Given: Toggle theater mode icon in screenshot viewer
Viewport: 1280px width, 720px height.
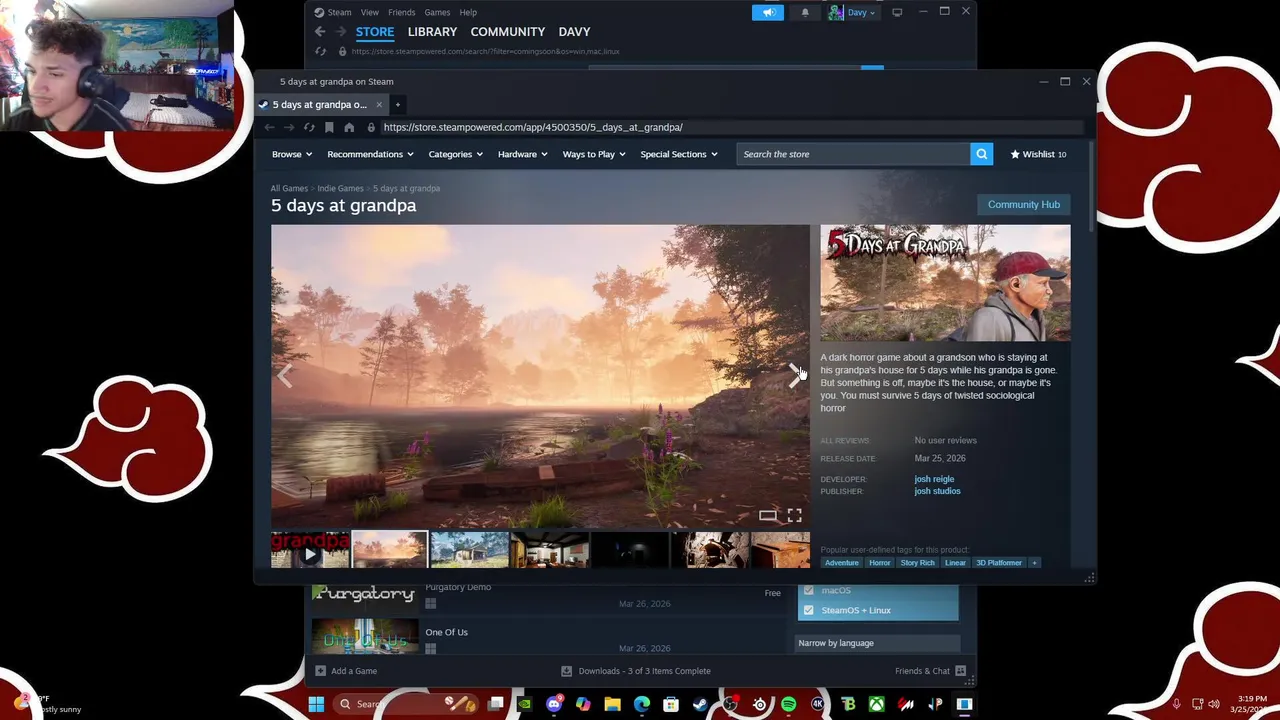Looking at the screenshot, I should (767, 515).
